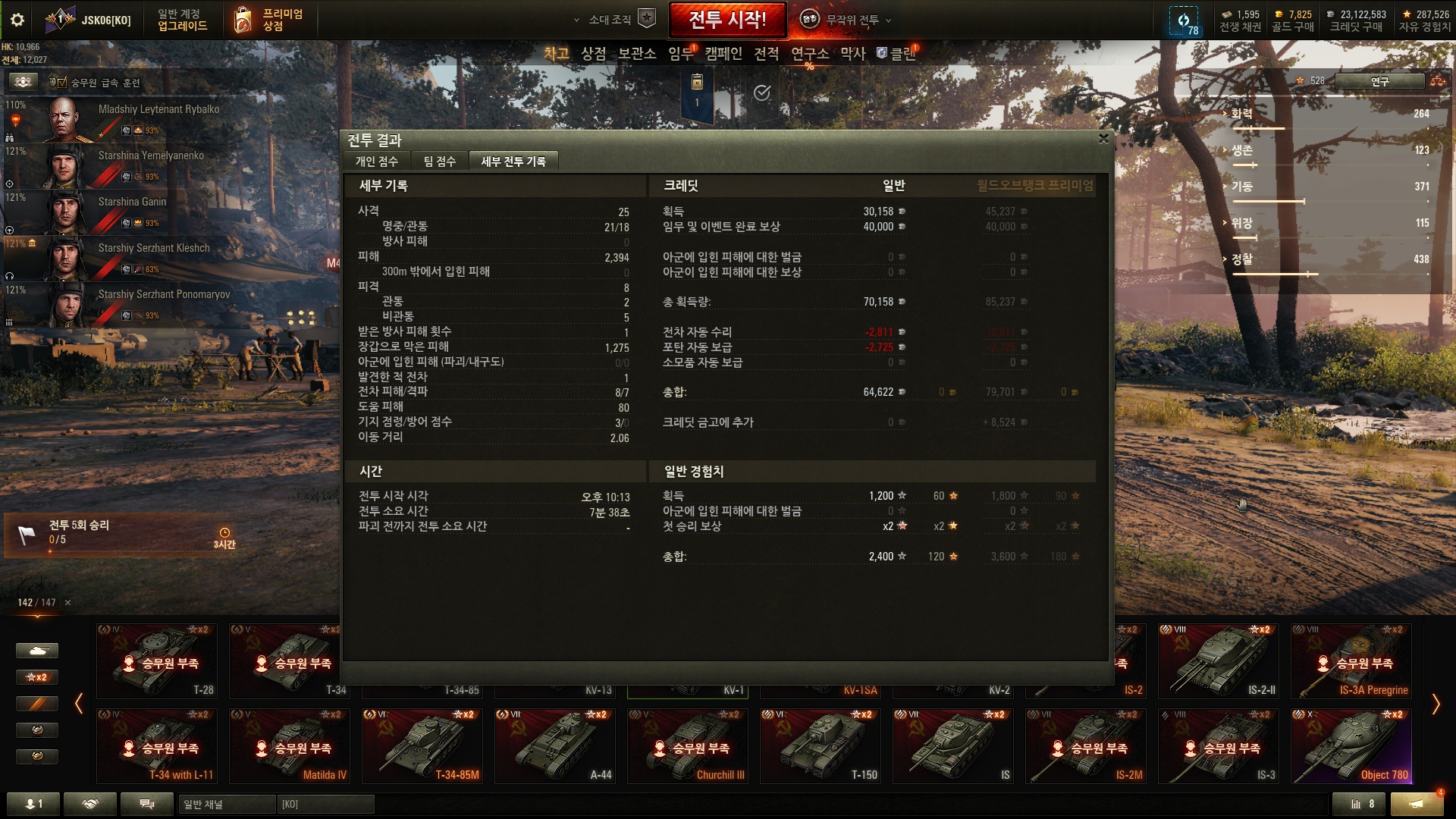
Task: Click the crew operations icon above crew list
Action: point(23,82)
